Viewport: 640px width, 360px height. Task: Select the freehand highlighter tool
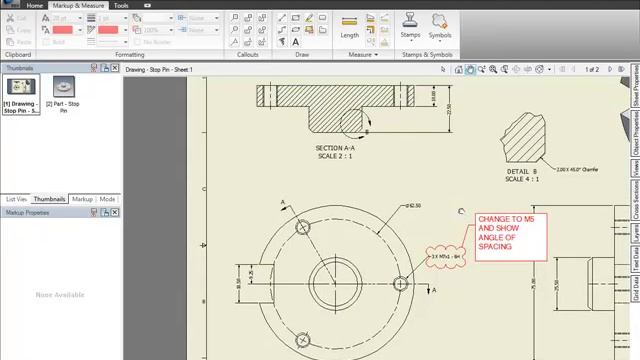309,18
